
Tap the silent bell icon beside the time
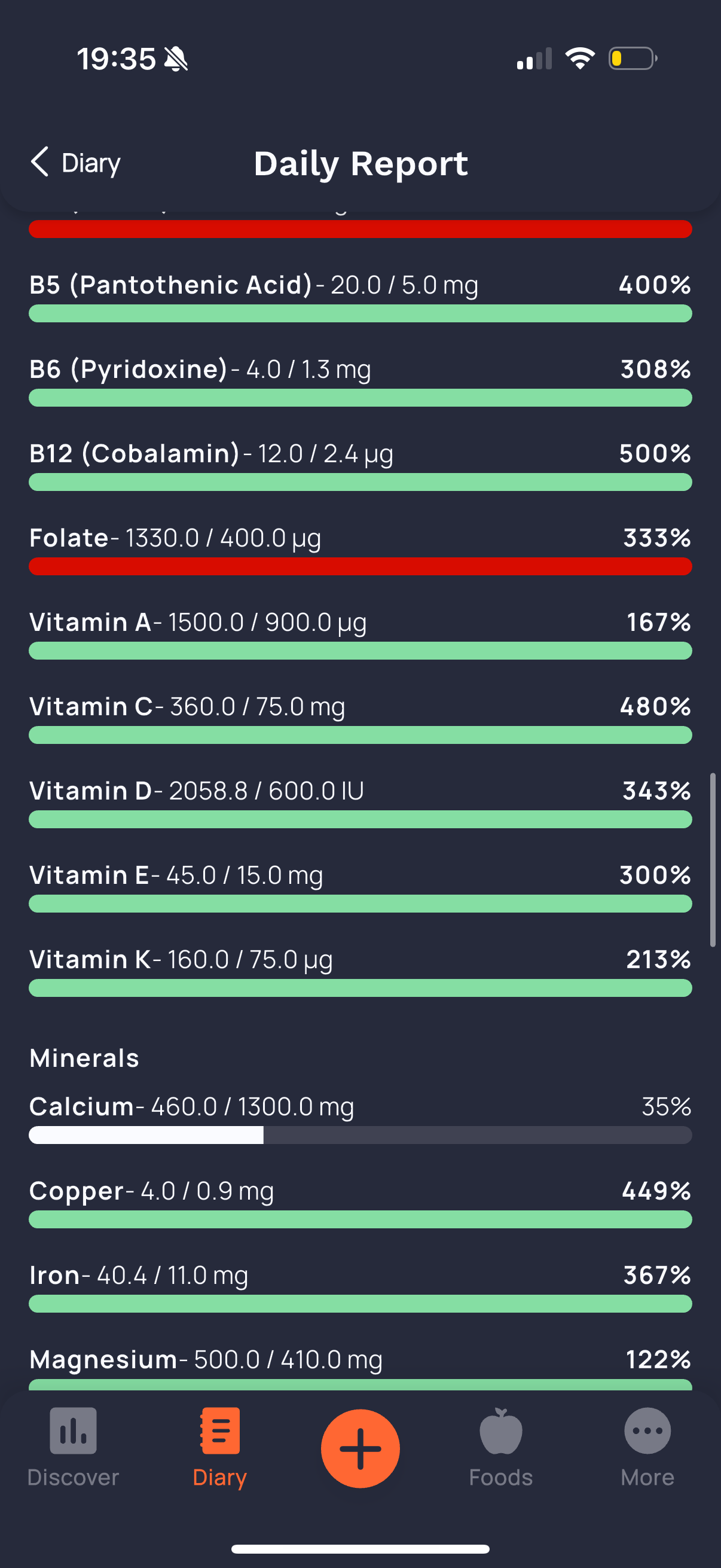(x=176, y=59)
